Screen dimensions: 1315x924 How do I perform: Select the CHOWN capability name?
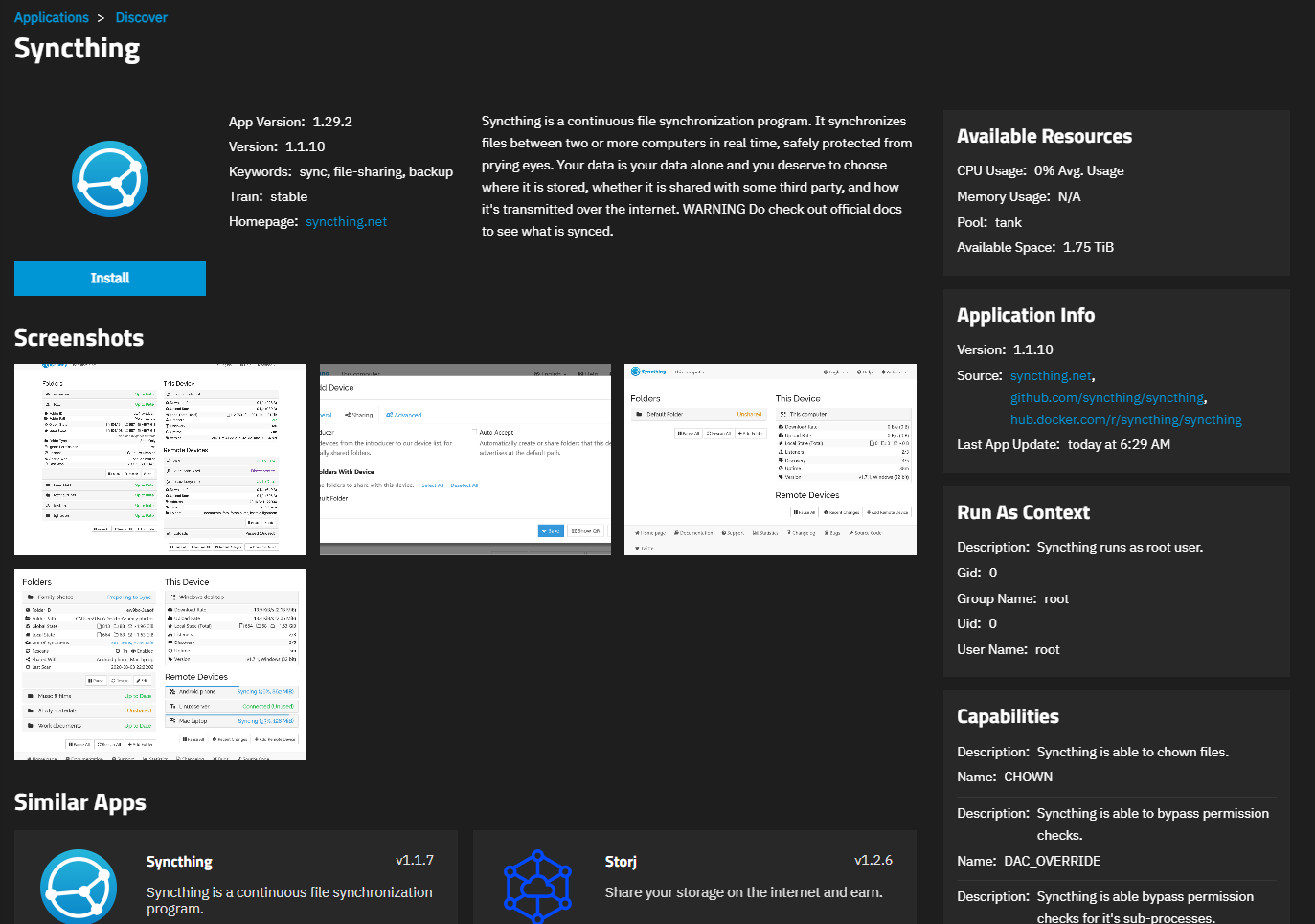point(1028,777)
